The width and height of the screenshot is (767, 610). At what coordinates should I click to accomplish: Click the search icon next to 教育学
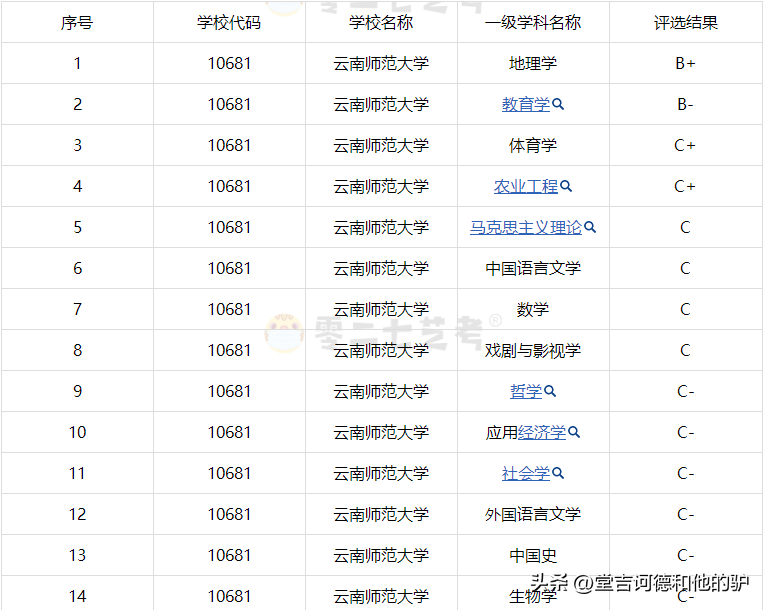click(559, 105)
